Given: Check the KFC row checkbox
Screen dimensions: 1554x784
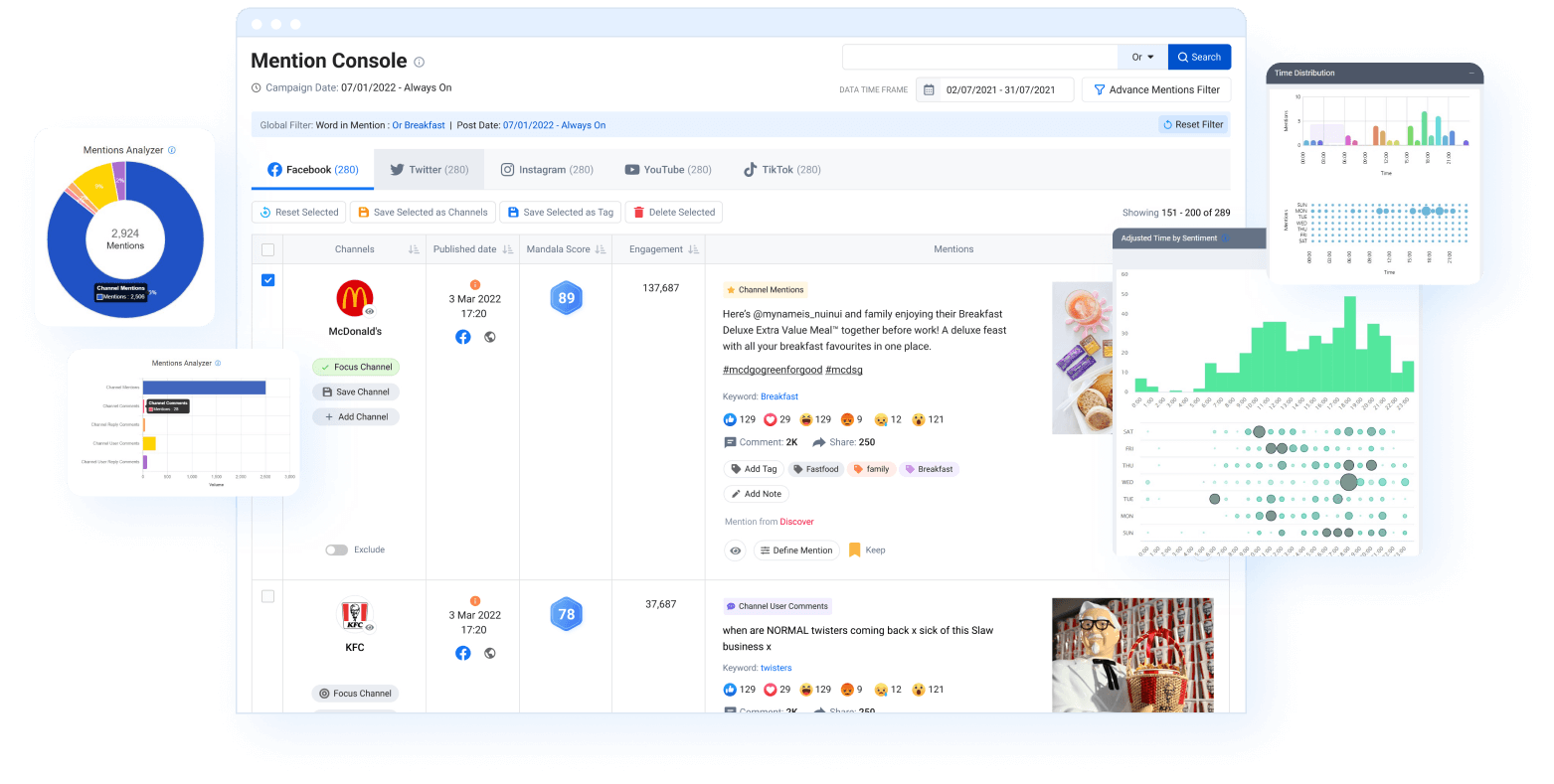Looking at the screenshot, I should click(x=267, y=596).
